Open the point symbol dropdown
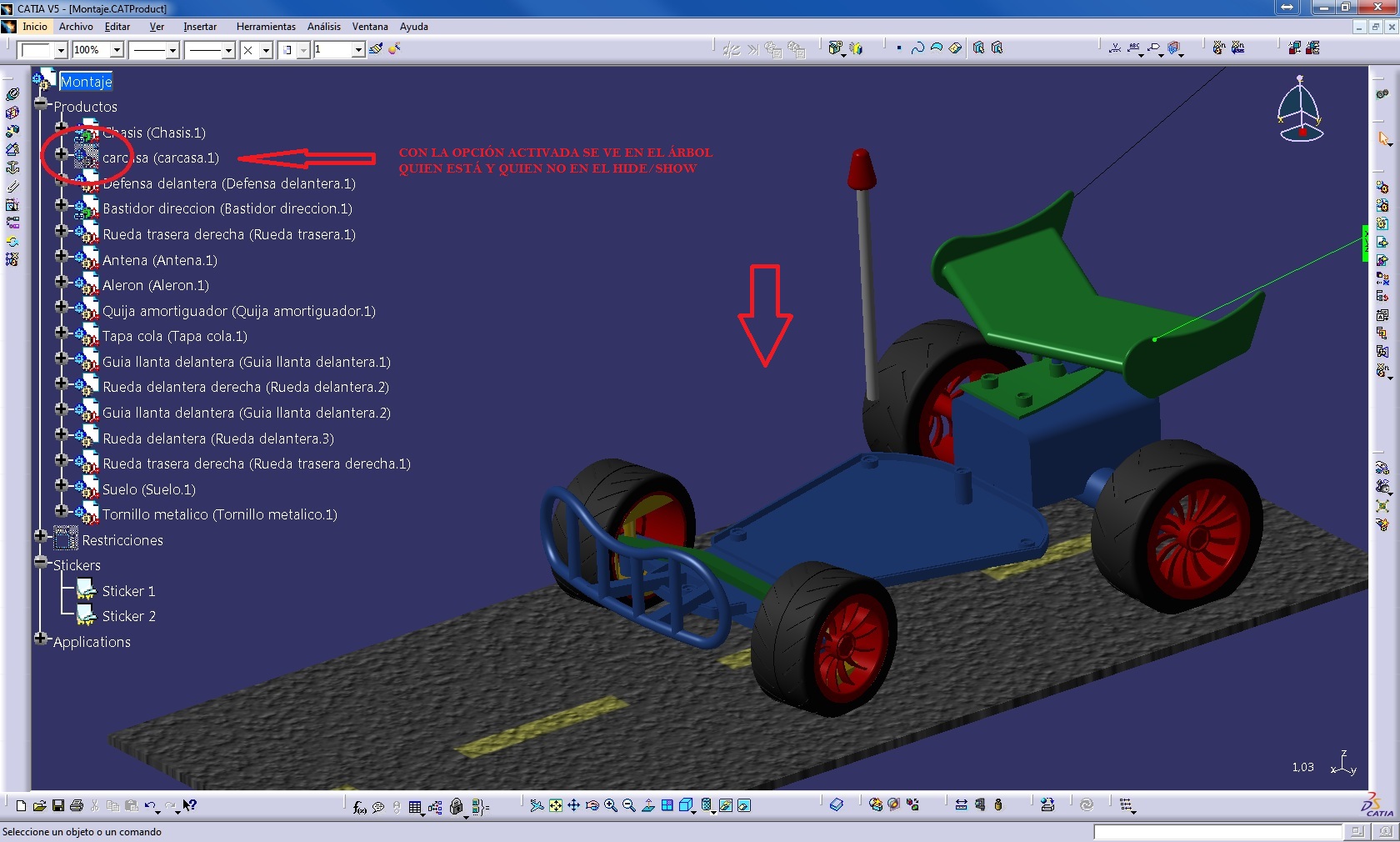The width and height of the screenshot is (1400, 842). coord(266,50)
